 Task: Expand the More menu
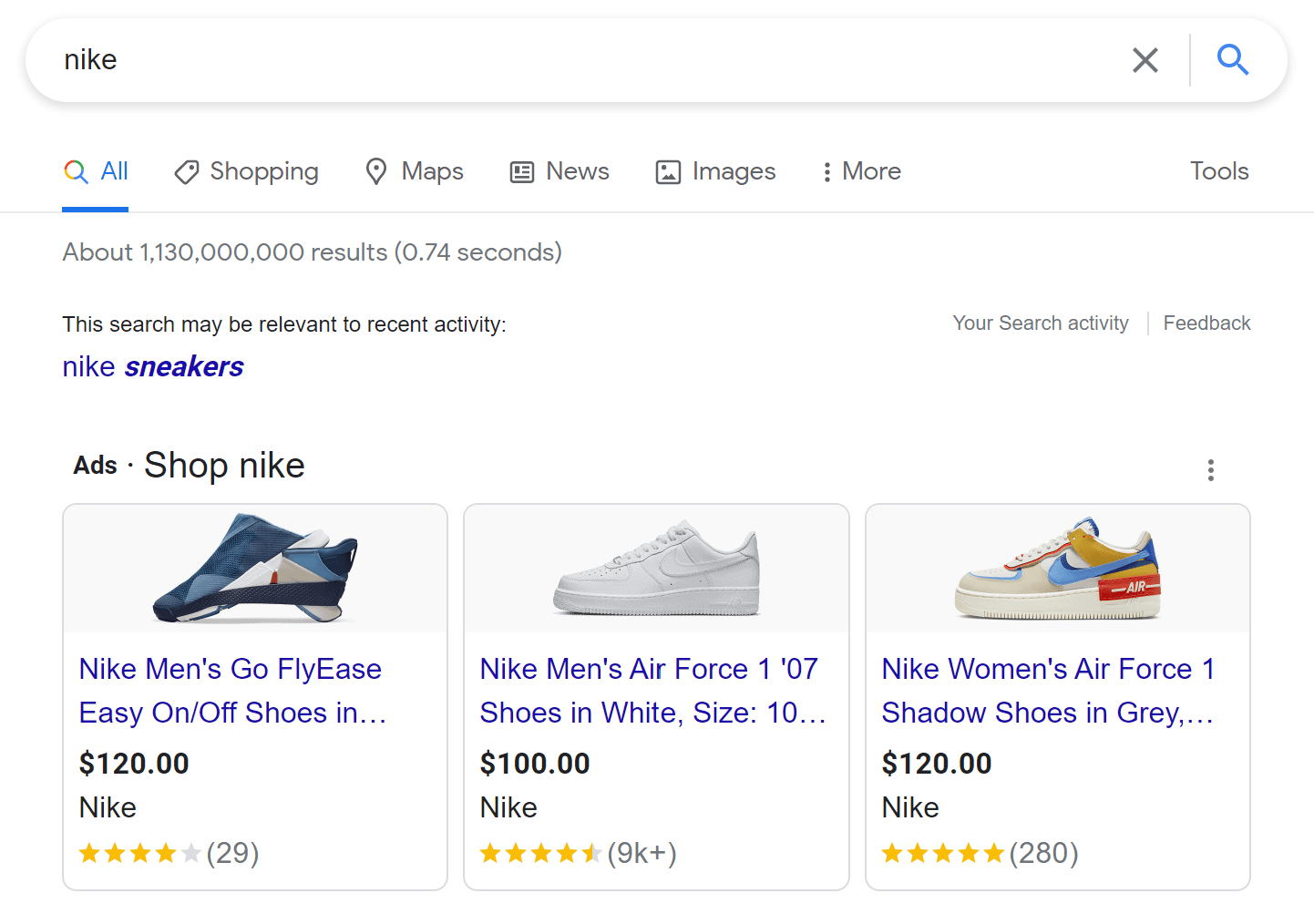click(x=861, y=171)
